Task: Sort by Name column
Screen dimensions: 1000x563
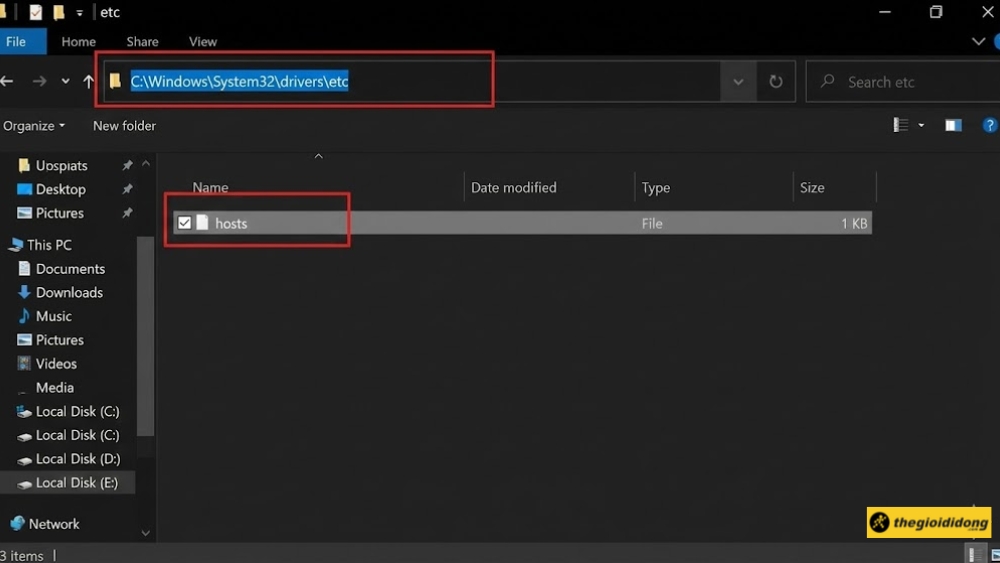Action: tap(210, 187)
